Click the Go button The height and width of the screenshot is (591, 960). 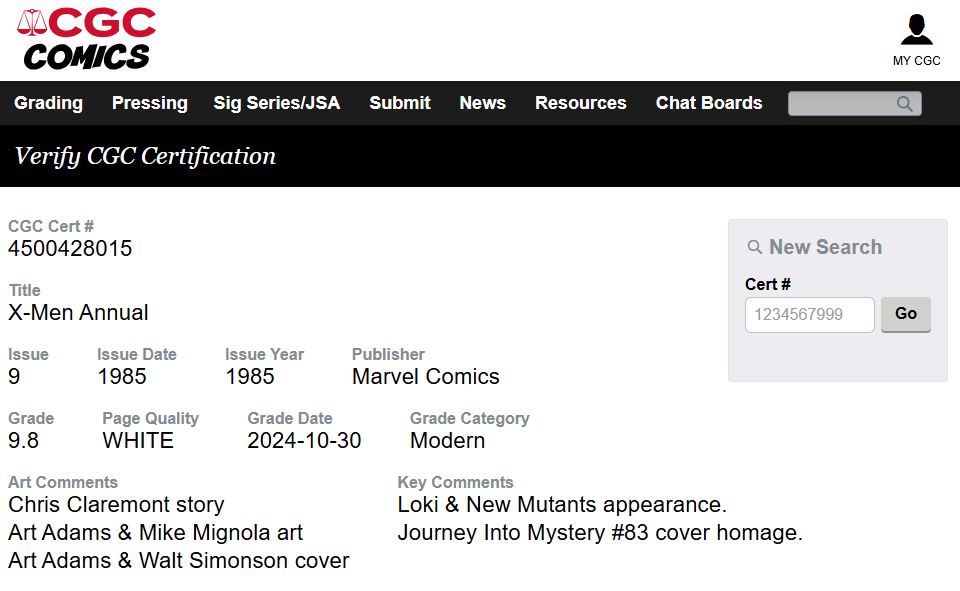pos(906,314)
